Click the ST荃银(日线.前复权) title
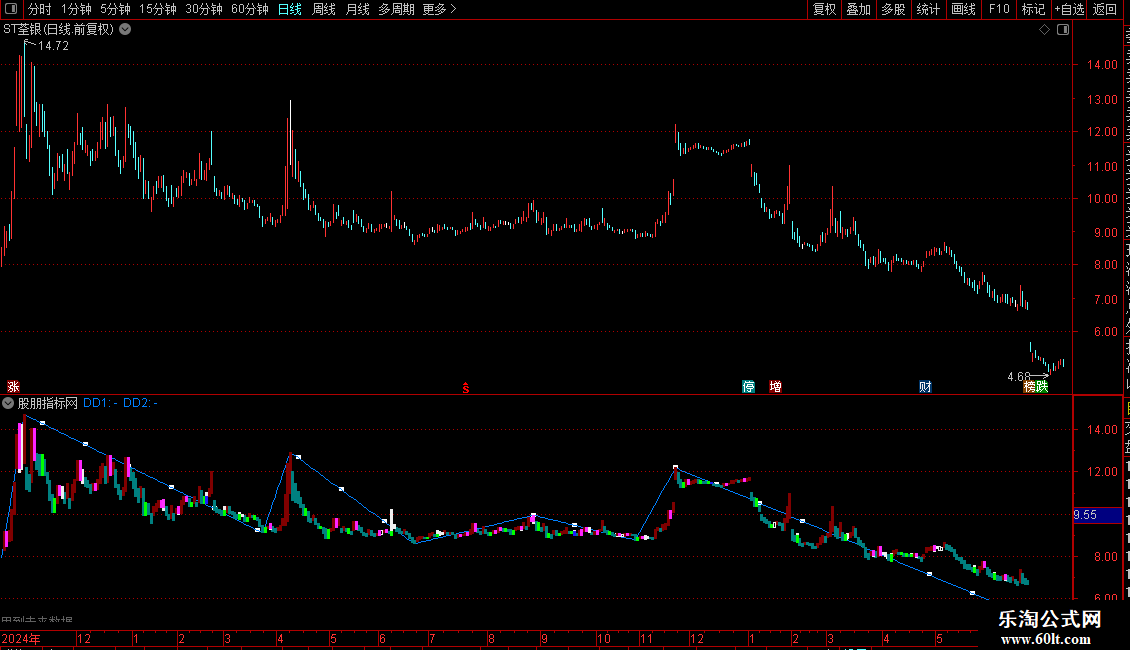1130x650 pixels. 58,30
